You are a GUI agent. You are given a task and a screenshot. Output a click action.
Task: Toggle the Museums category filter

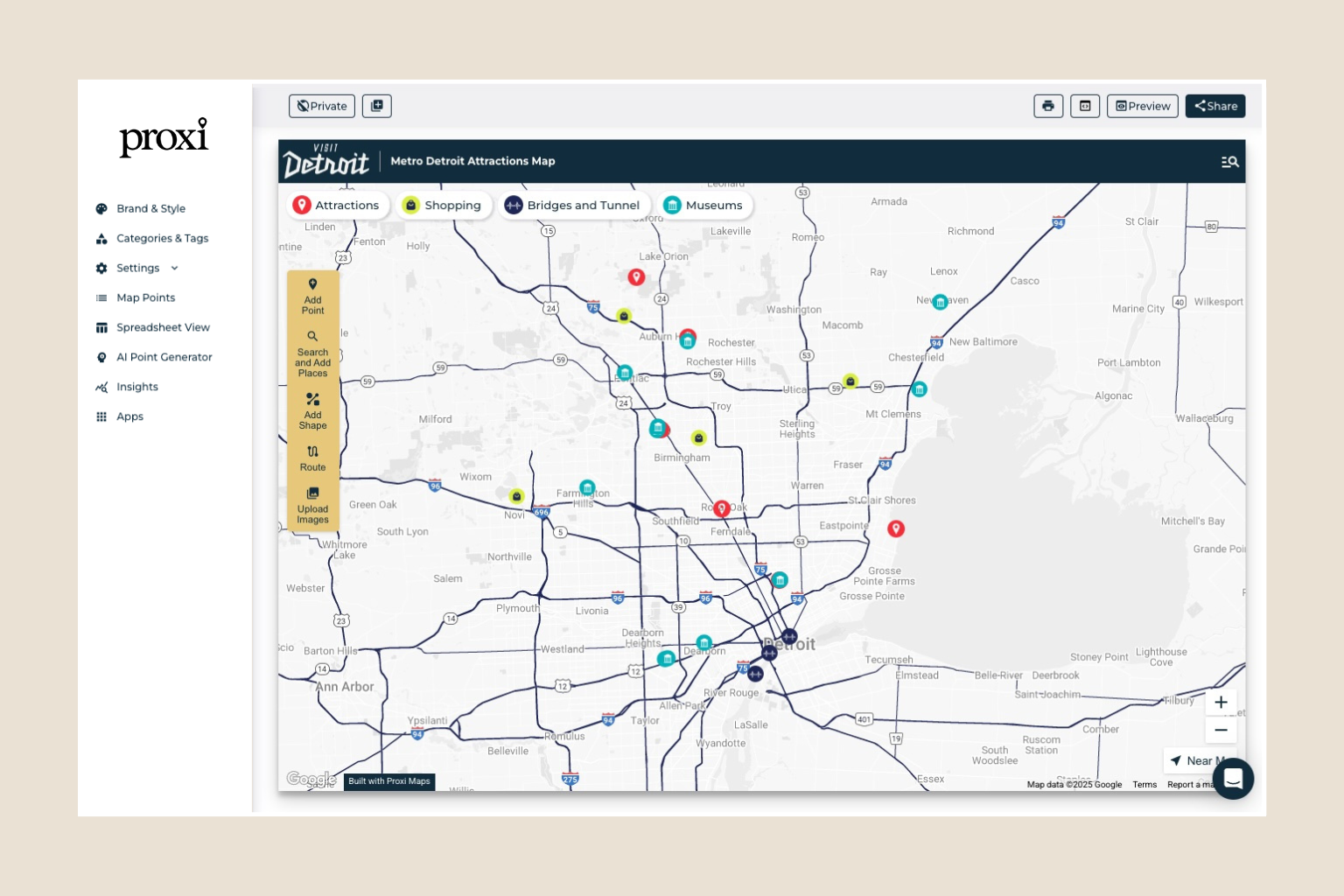[704, 205]
